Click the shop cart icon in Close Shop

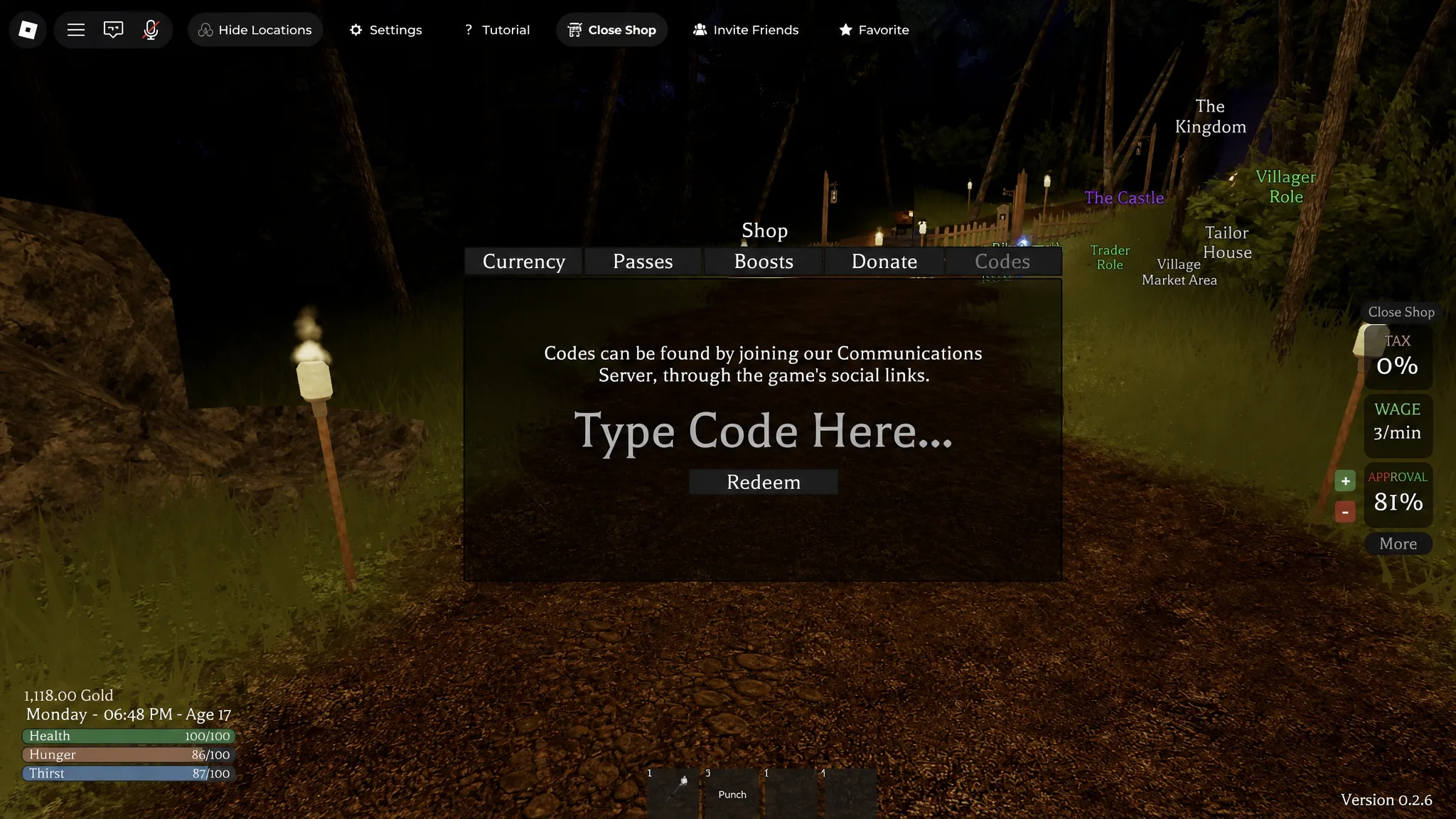[574, 30]
